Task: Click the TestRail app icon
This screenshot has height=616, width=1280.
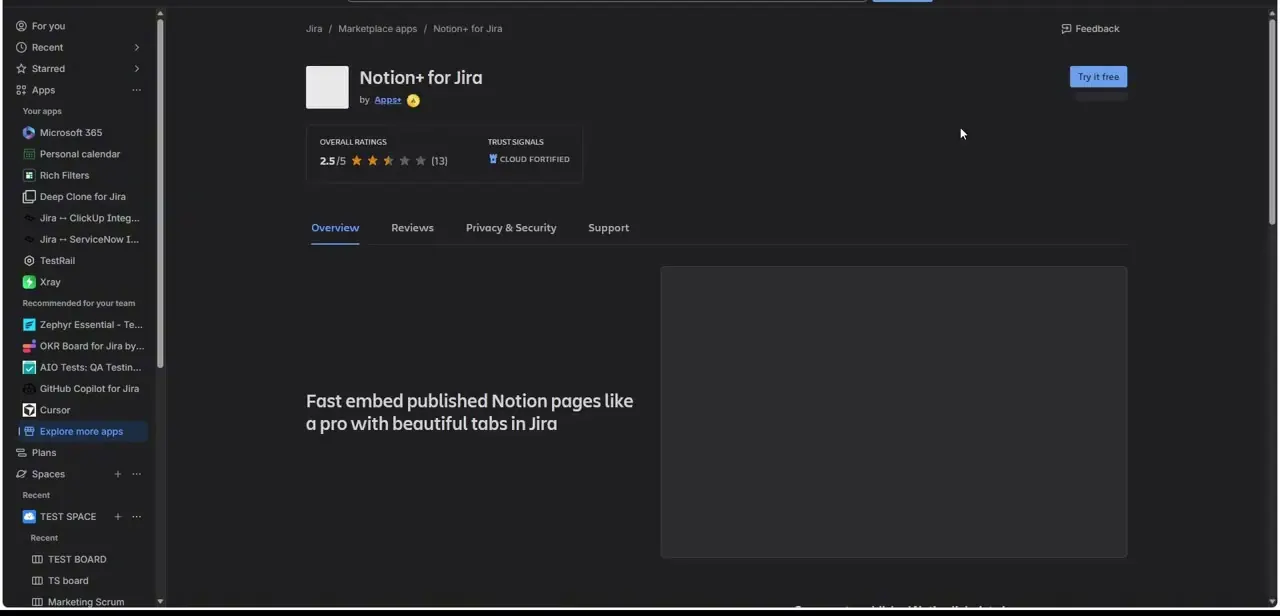Action: tap(29, 261)
